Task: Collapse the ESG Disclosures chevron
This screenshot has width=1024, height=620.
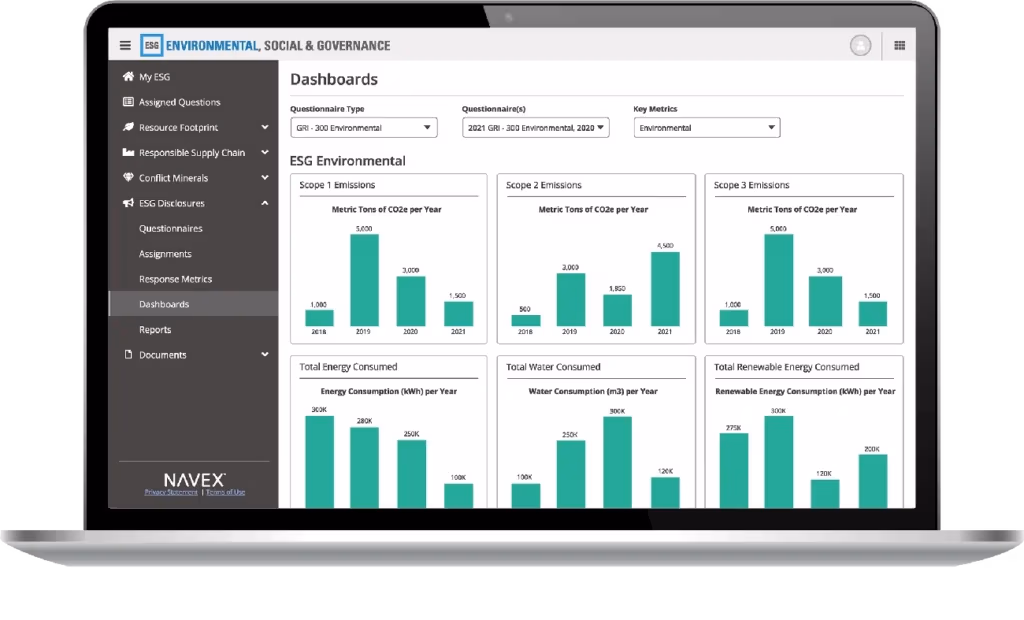Action: coord(264,203)
